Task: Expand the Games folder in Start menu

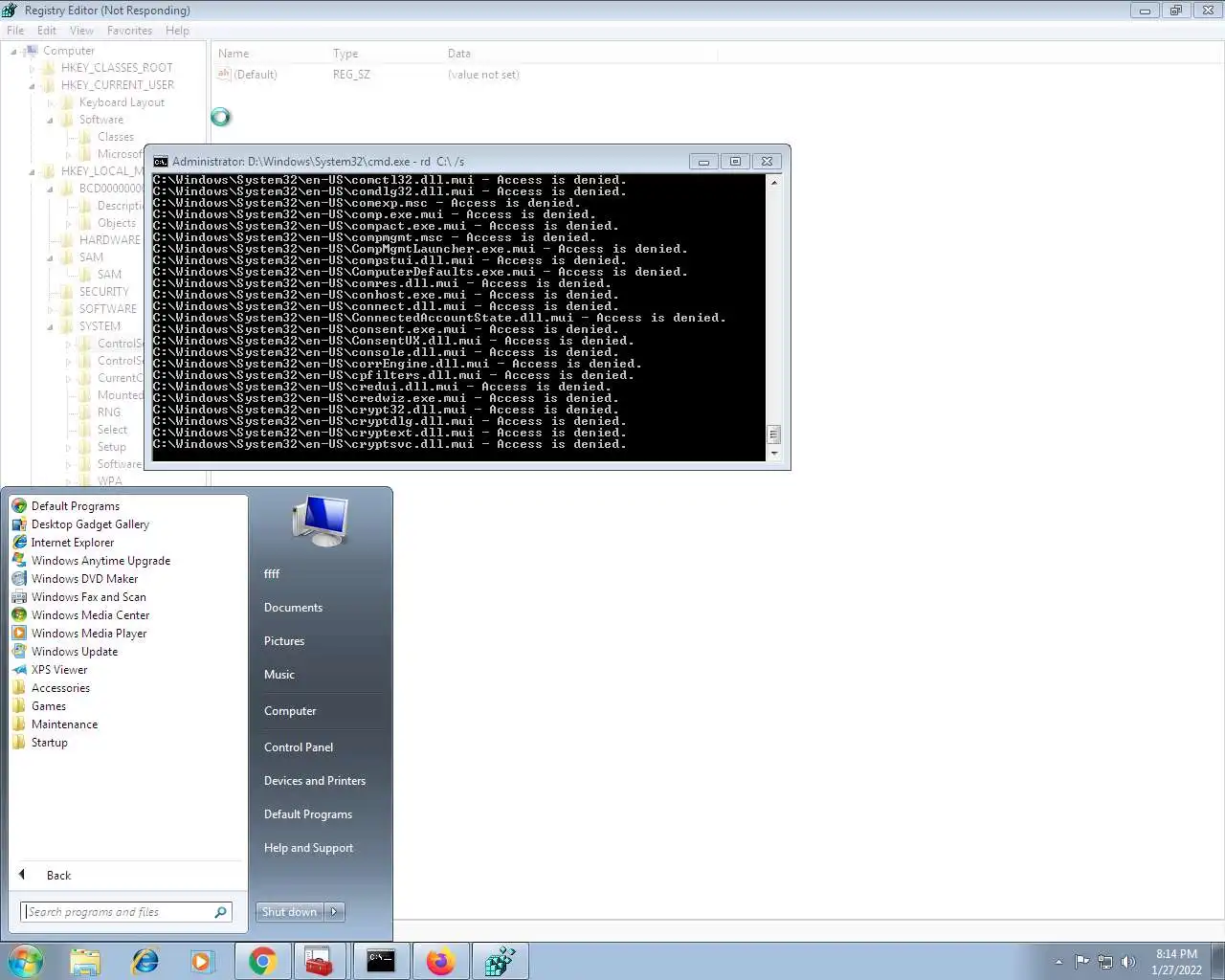Action: tap(49, 706)
